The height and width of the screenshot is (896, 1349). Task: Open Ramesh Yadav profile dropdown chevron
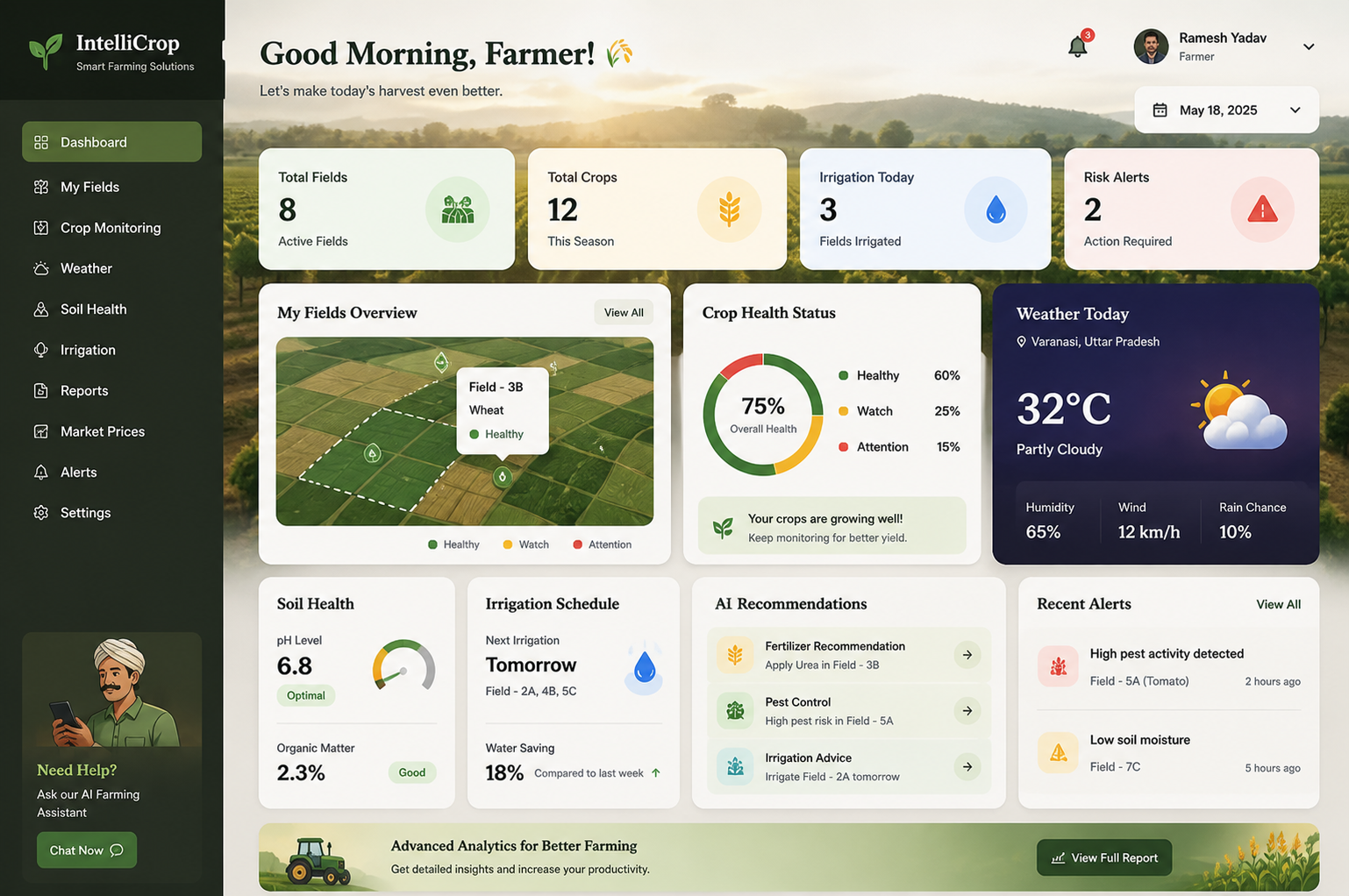[1309, 47]
